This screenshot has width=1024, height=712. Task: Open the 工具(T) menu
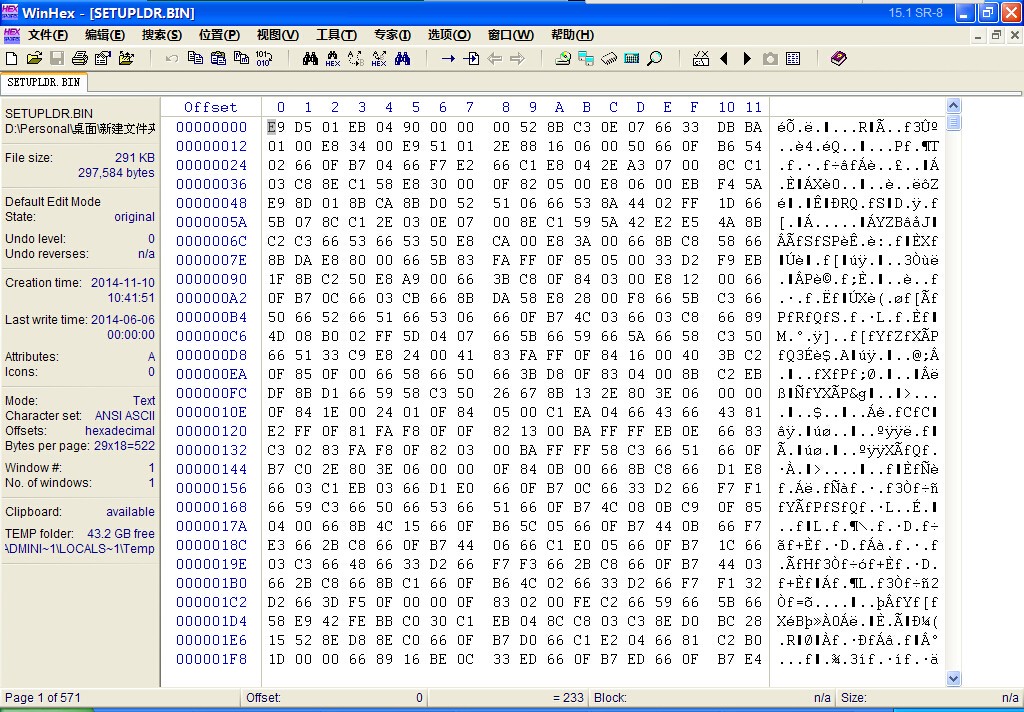[x=336, y=35]
